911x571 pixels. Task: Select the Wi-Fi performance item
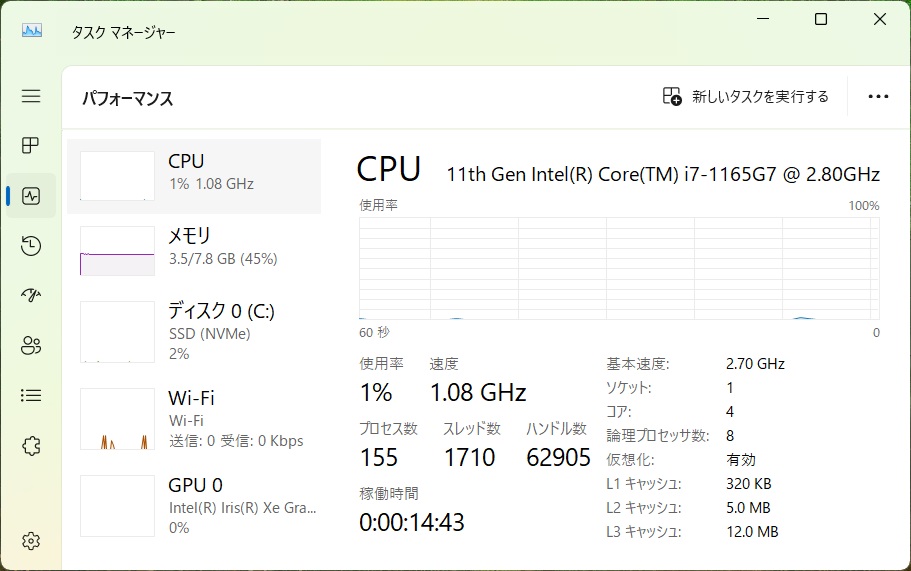click(194, 419)
